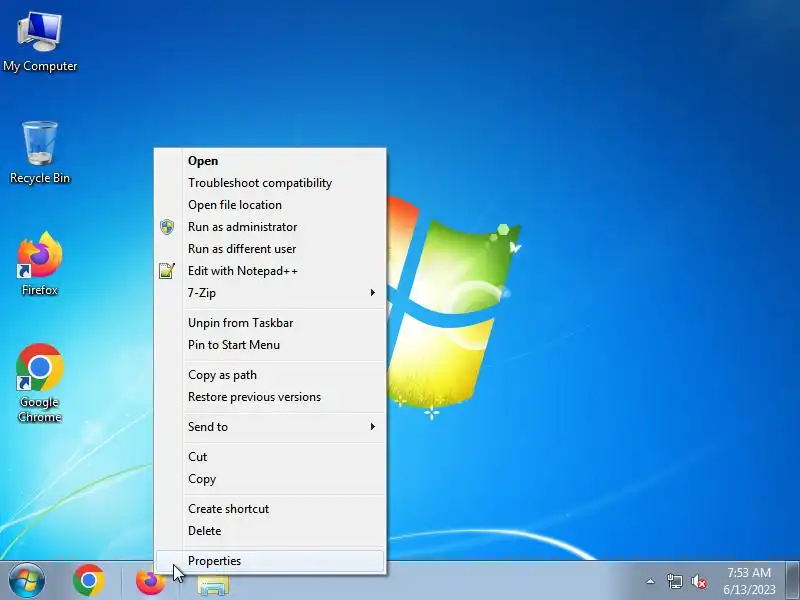Choose Run as different user
The image size is (800, 600).
(270, 248)
